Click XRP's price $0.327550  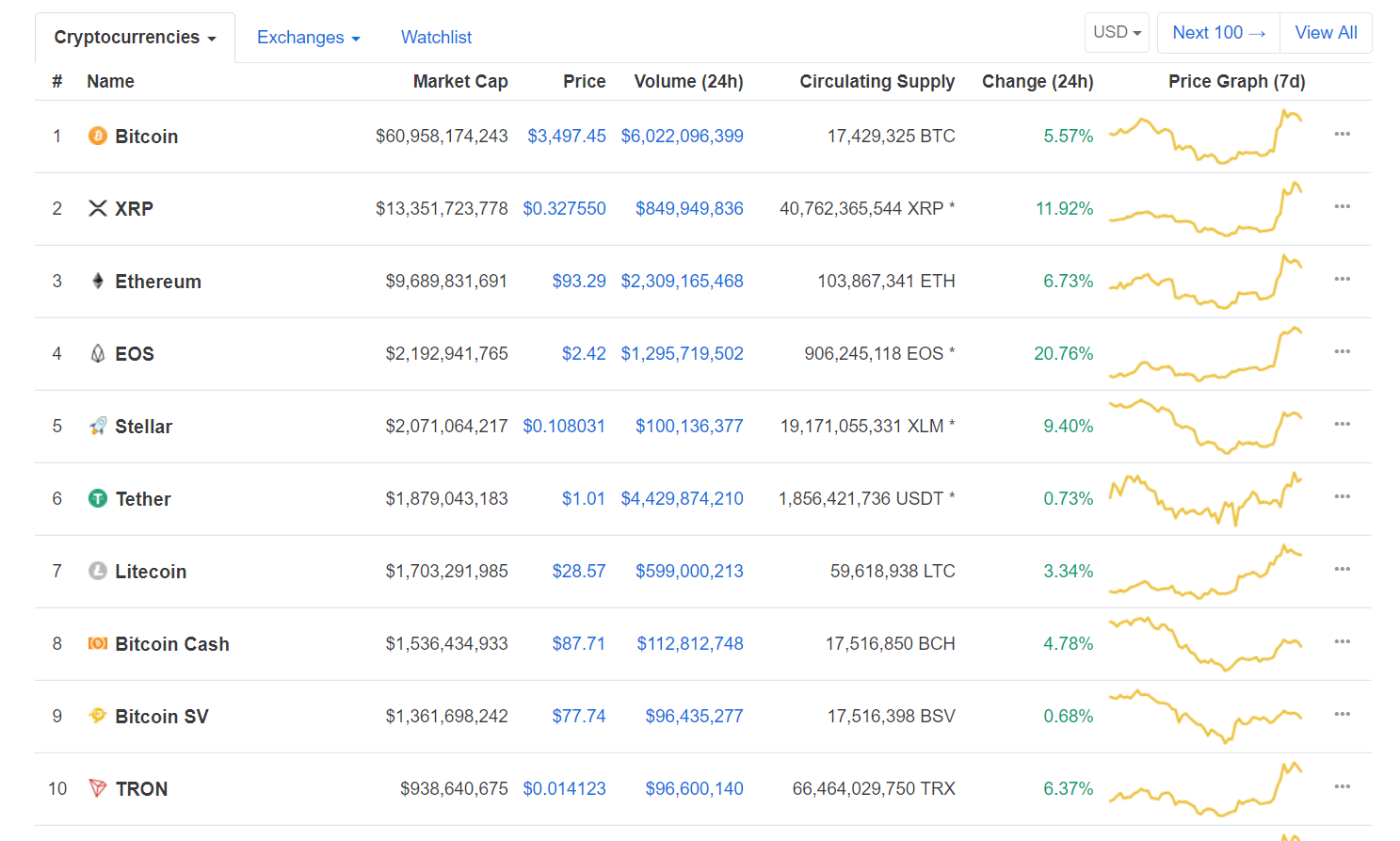565,208
